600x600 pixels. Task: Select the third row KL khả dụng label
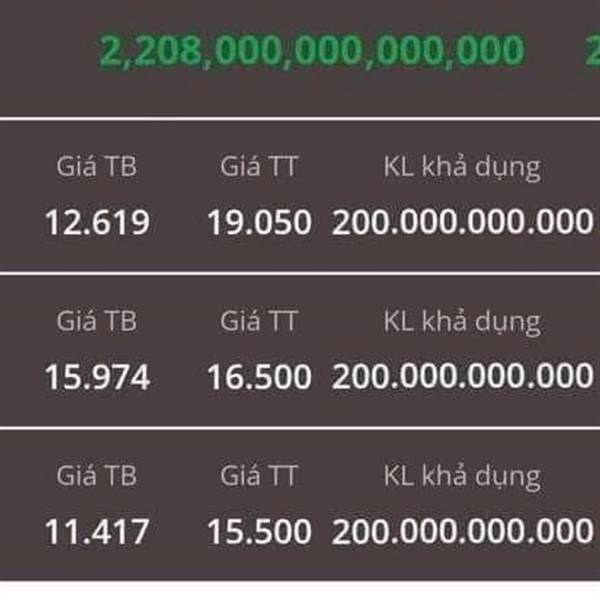pos(462,478)
